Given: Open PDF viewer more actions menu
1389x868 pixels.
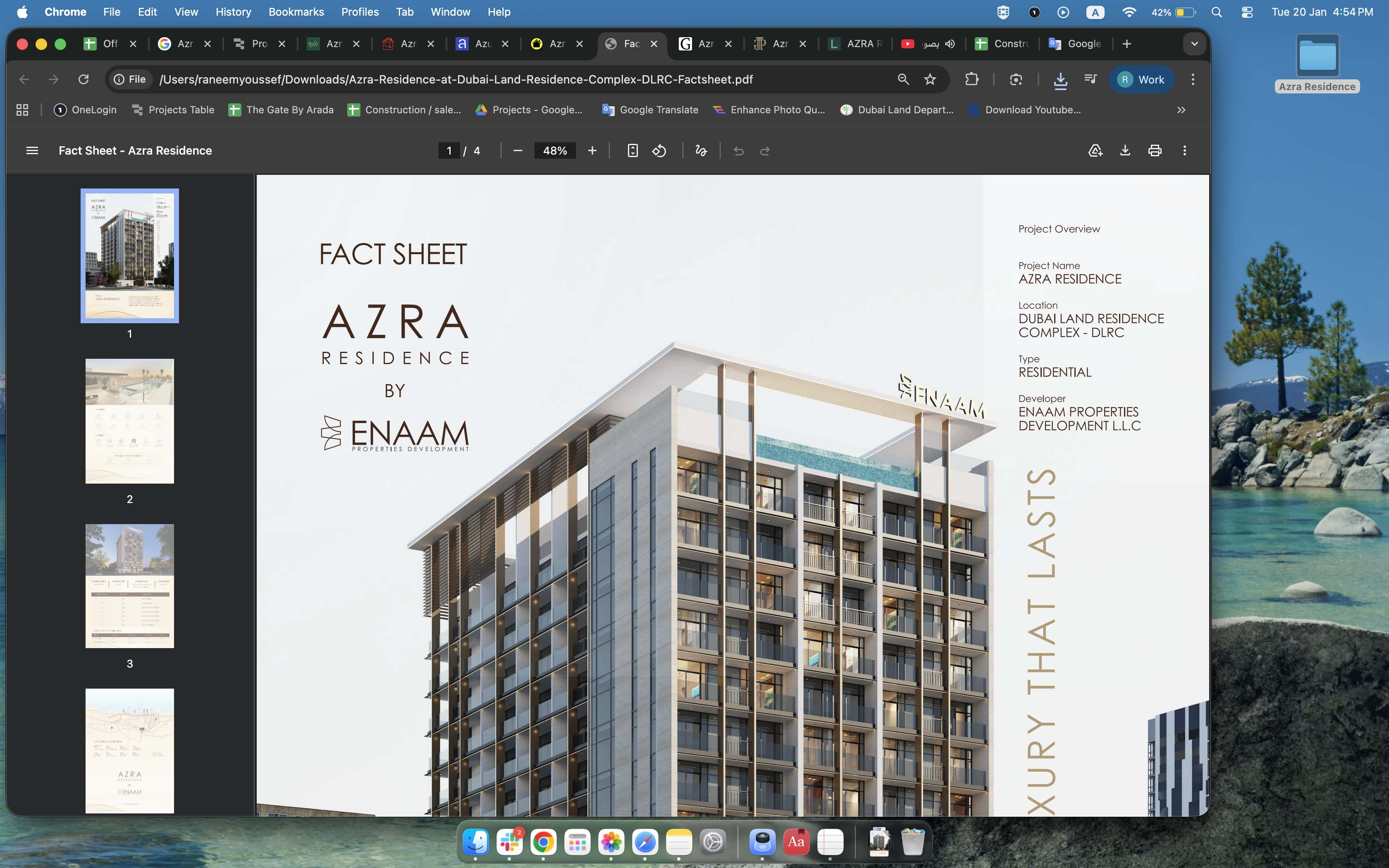Looking at the screenshot, I should coord(1184,150).
